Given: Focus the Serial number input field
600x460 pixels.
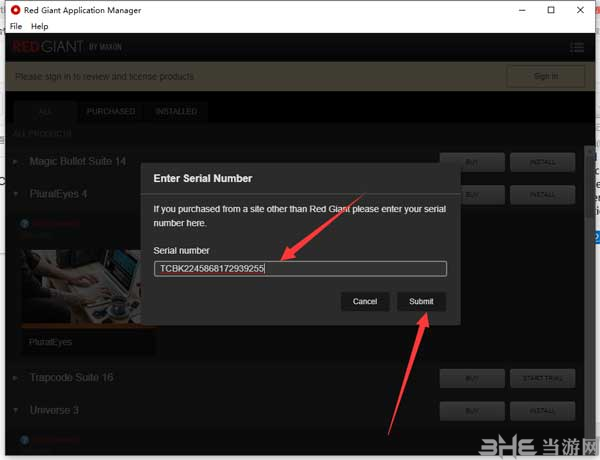Looking at the screenshot, I should coord(300,269).
